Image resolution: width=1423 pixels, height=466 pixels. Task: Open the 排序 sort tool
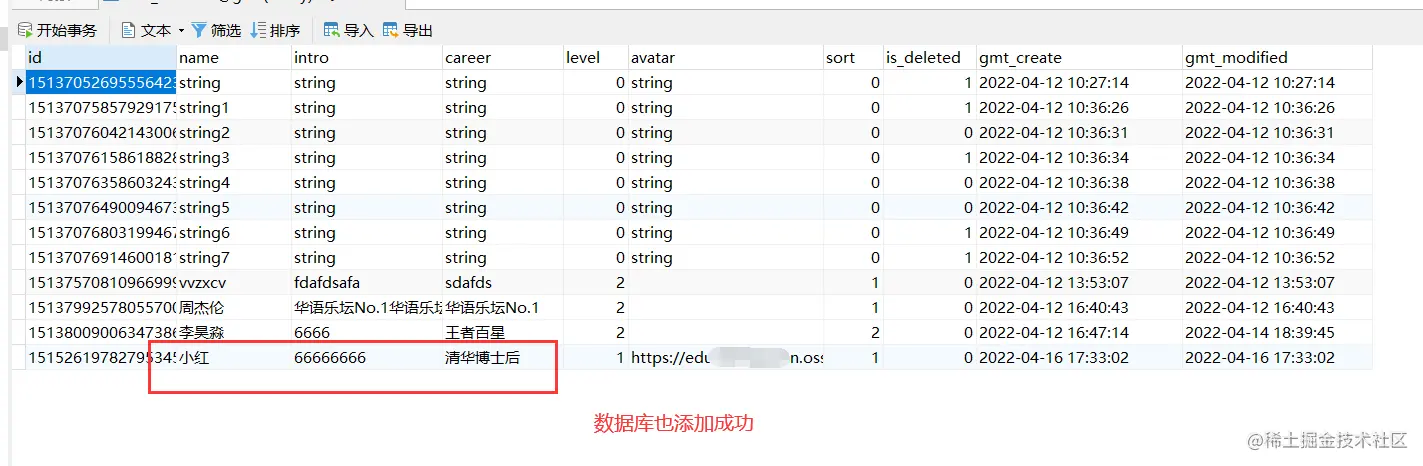tap(275, 30)
